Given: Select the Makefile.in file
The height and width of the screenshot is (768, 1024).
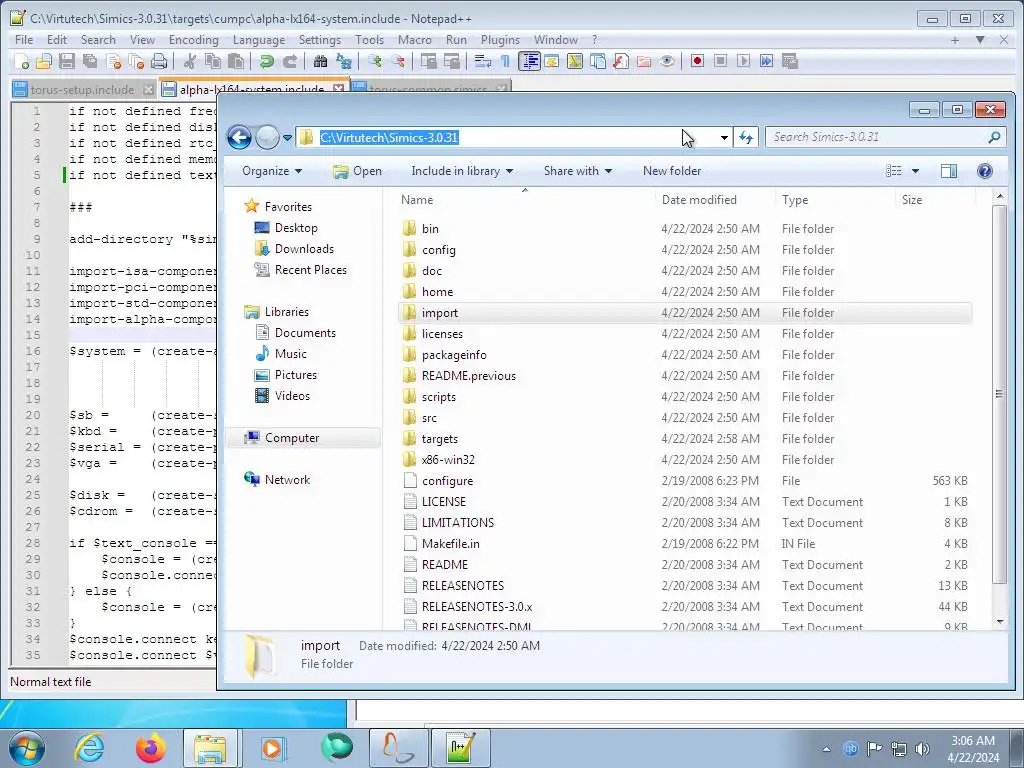Looking at the screenshot, I should point(450,544).
